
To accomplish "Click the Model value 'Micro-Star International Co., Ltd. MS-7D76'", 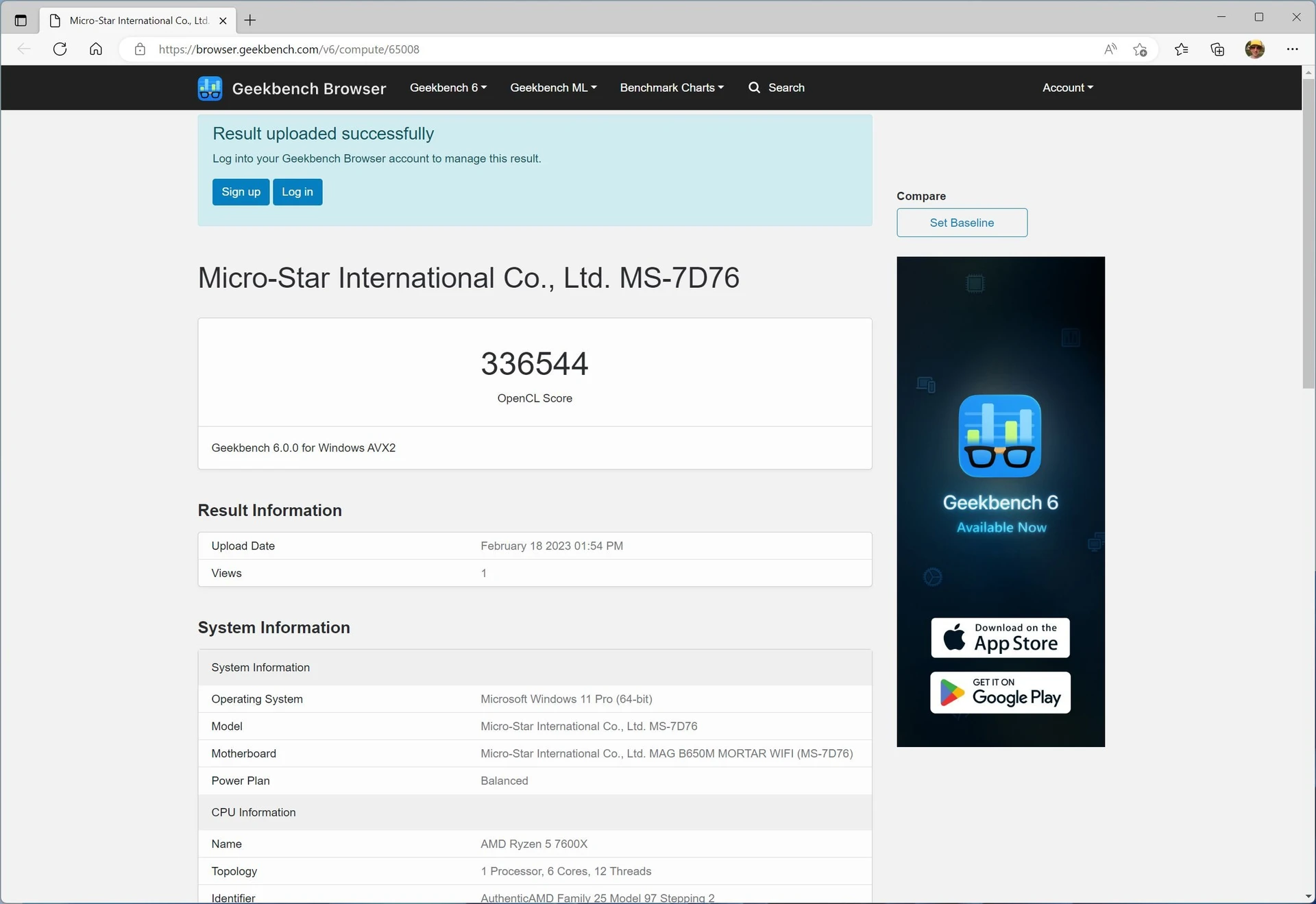I will (589, 726).
